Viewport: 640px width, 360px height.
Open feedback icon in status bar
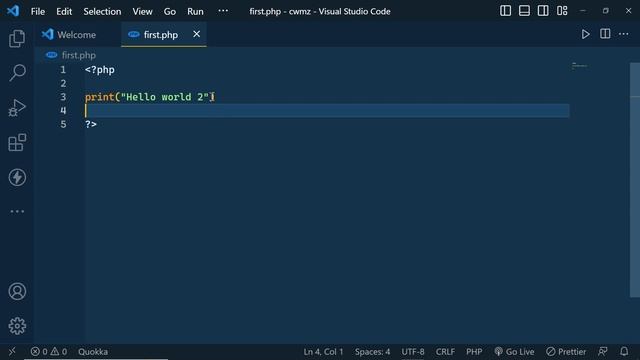(602, 351)
